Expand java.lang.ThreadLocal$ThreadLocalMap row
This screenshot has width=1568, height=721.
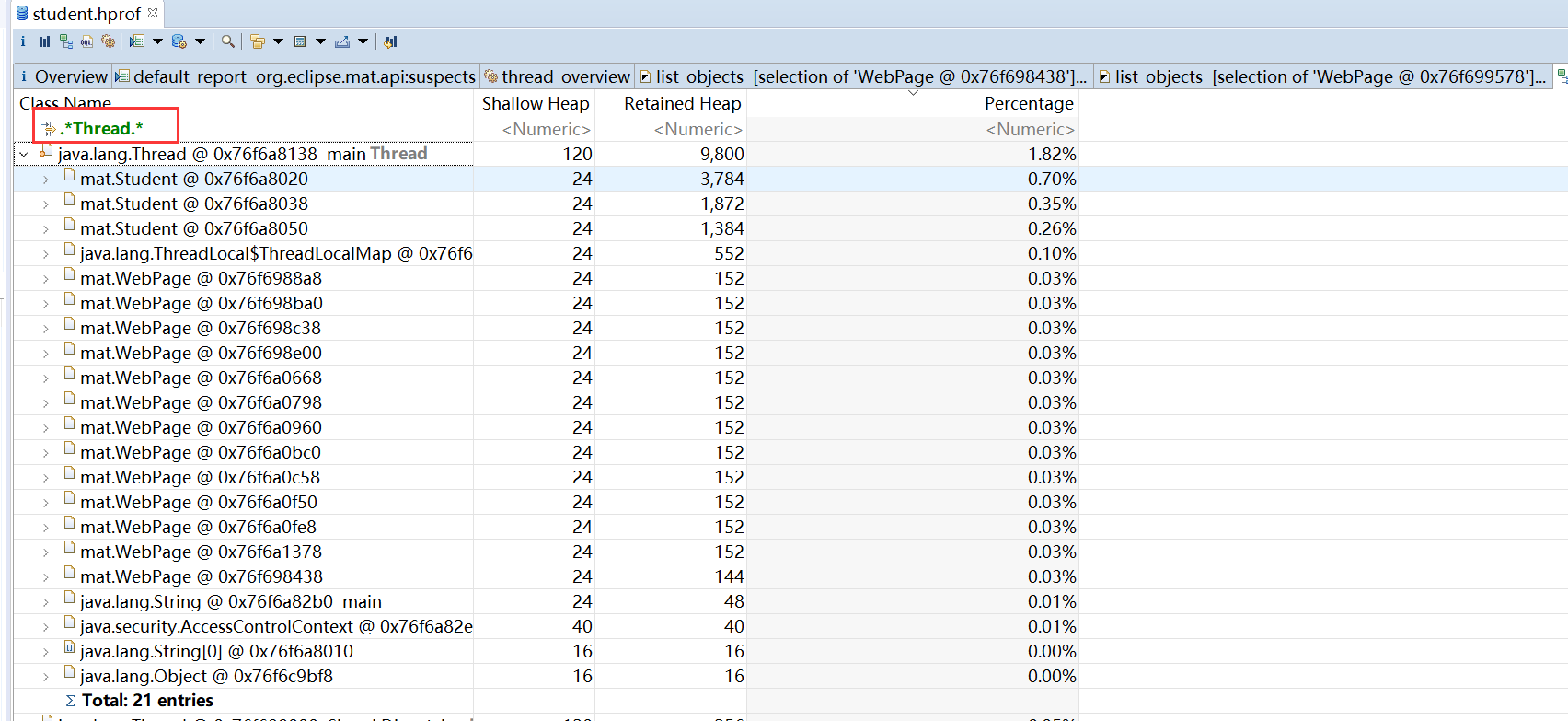45,254
